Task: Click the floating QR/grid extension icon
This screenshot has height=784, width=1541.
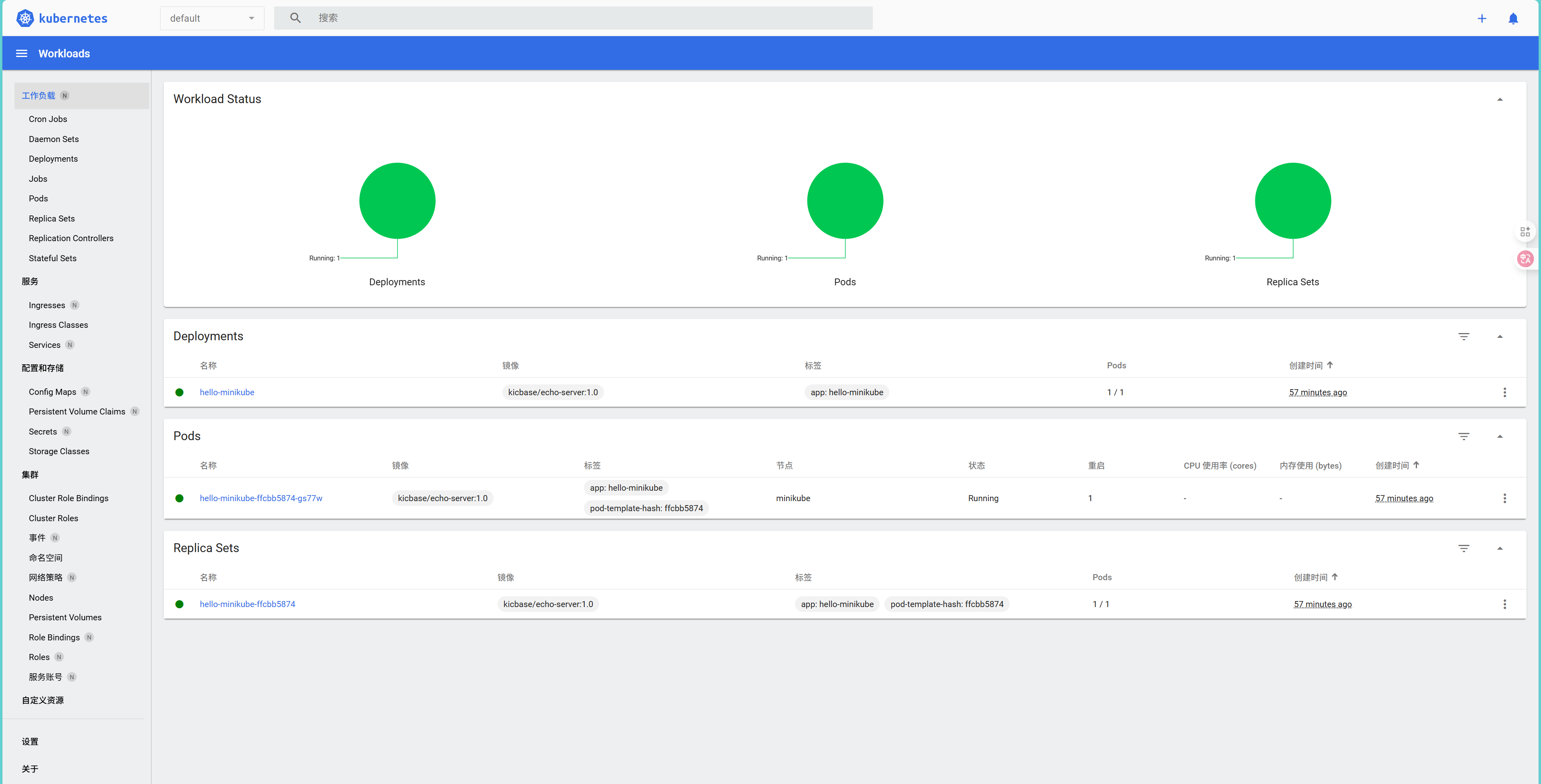Action: (x=1525, y=232)
